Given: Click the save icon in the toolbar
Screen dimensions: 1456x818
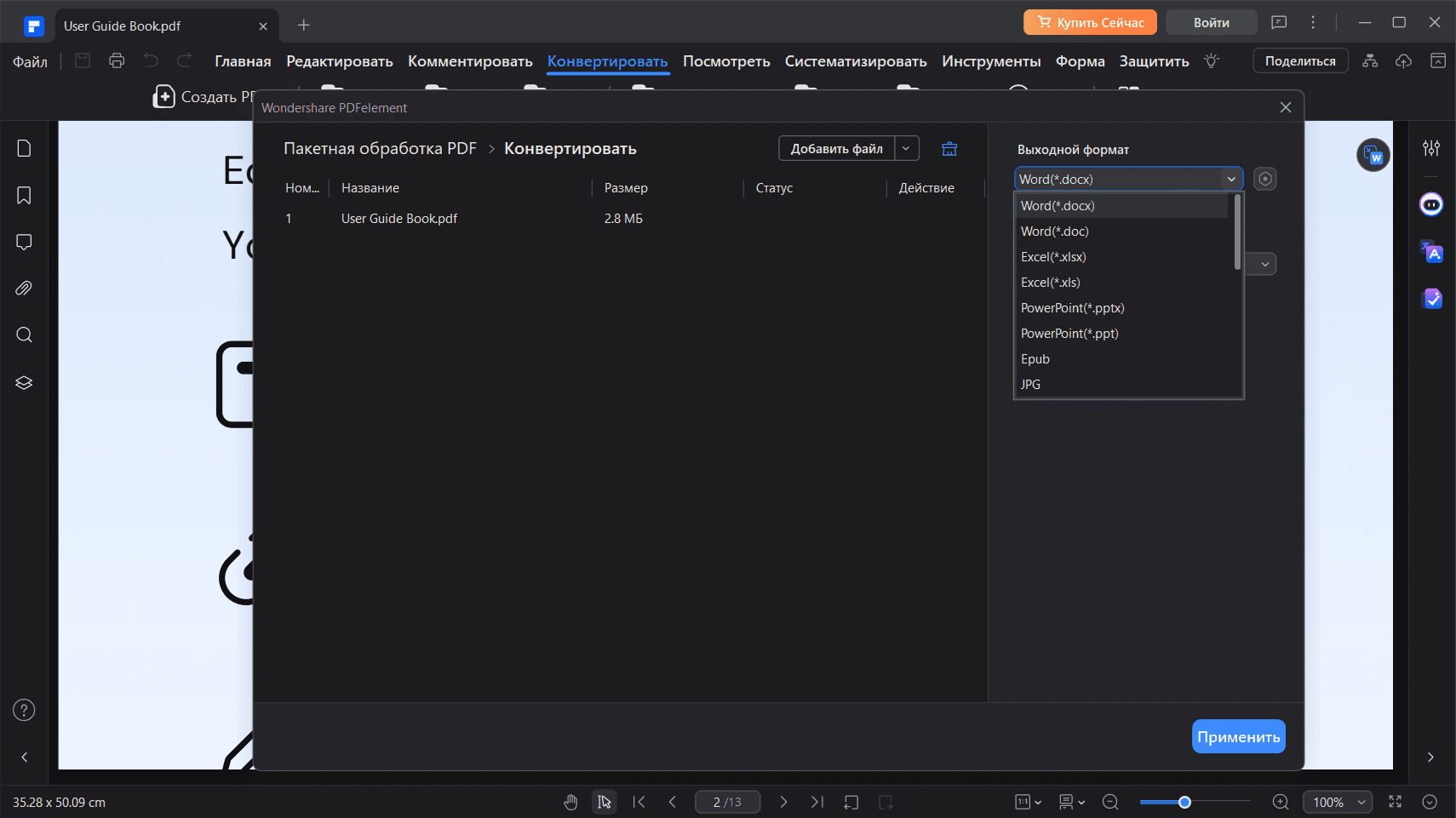Looking at the screenshot, I should [x=83, y=60].
